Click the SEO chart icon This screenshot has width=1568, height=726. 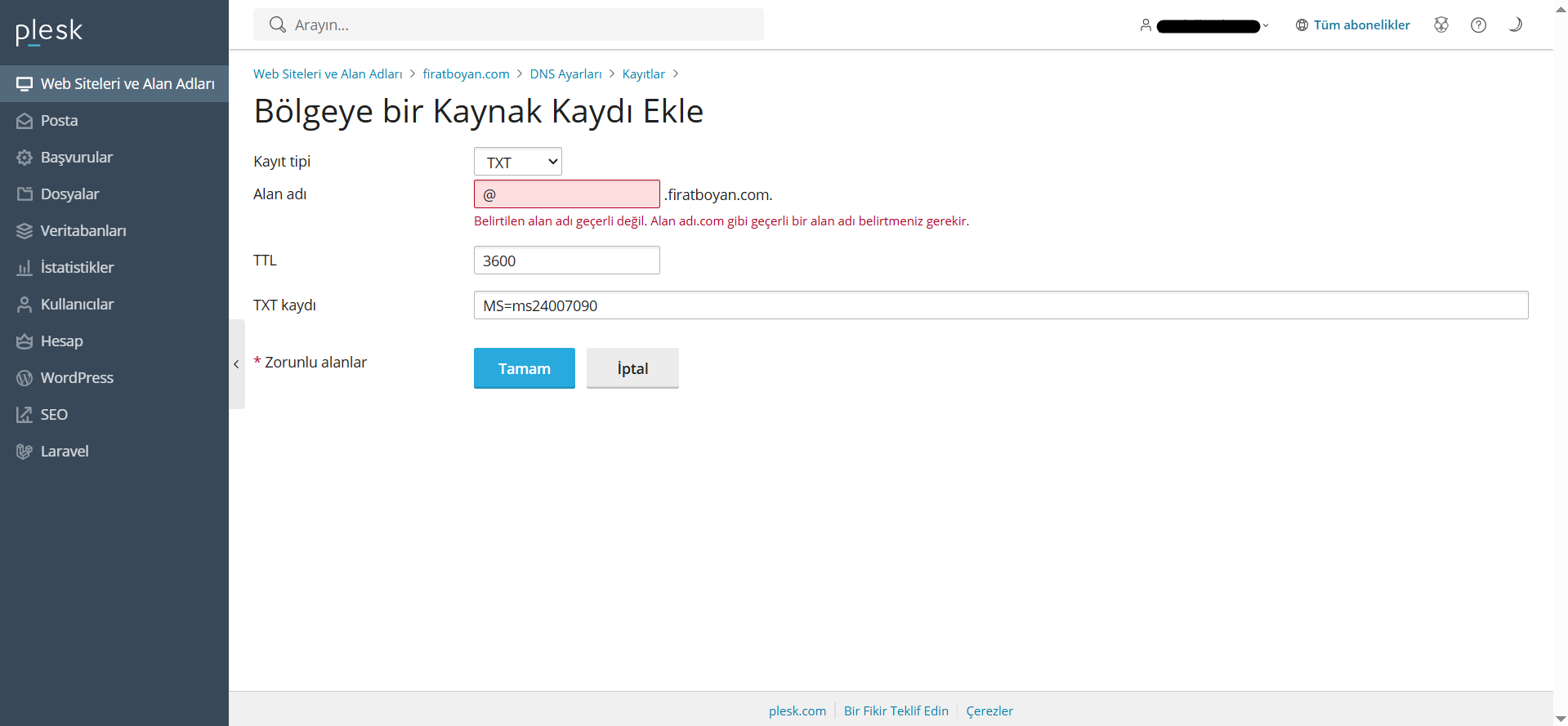(25, 414)
